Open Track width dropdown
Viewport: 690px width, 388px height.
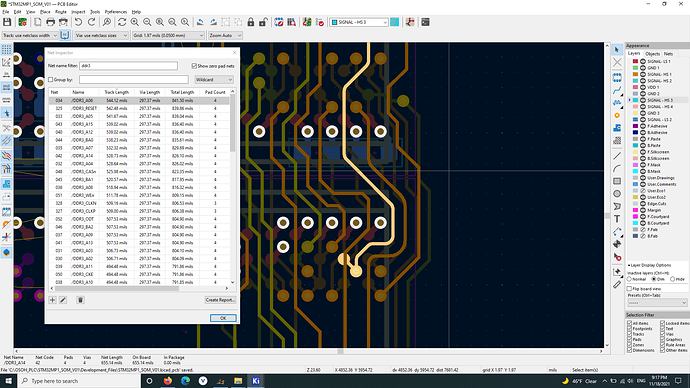[x=30, y=35]
